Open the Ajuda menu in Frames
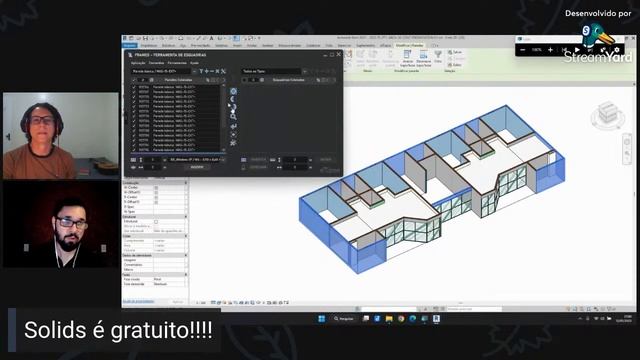640x360 pixels. (194, 63)
